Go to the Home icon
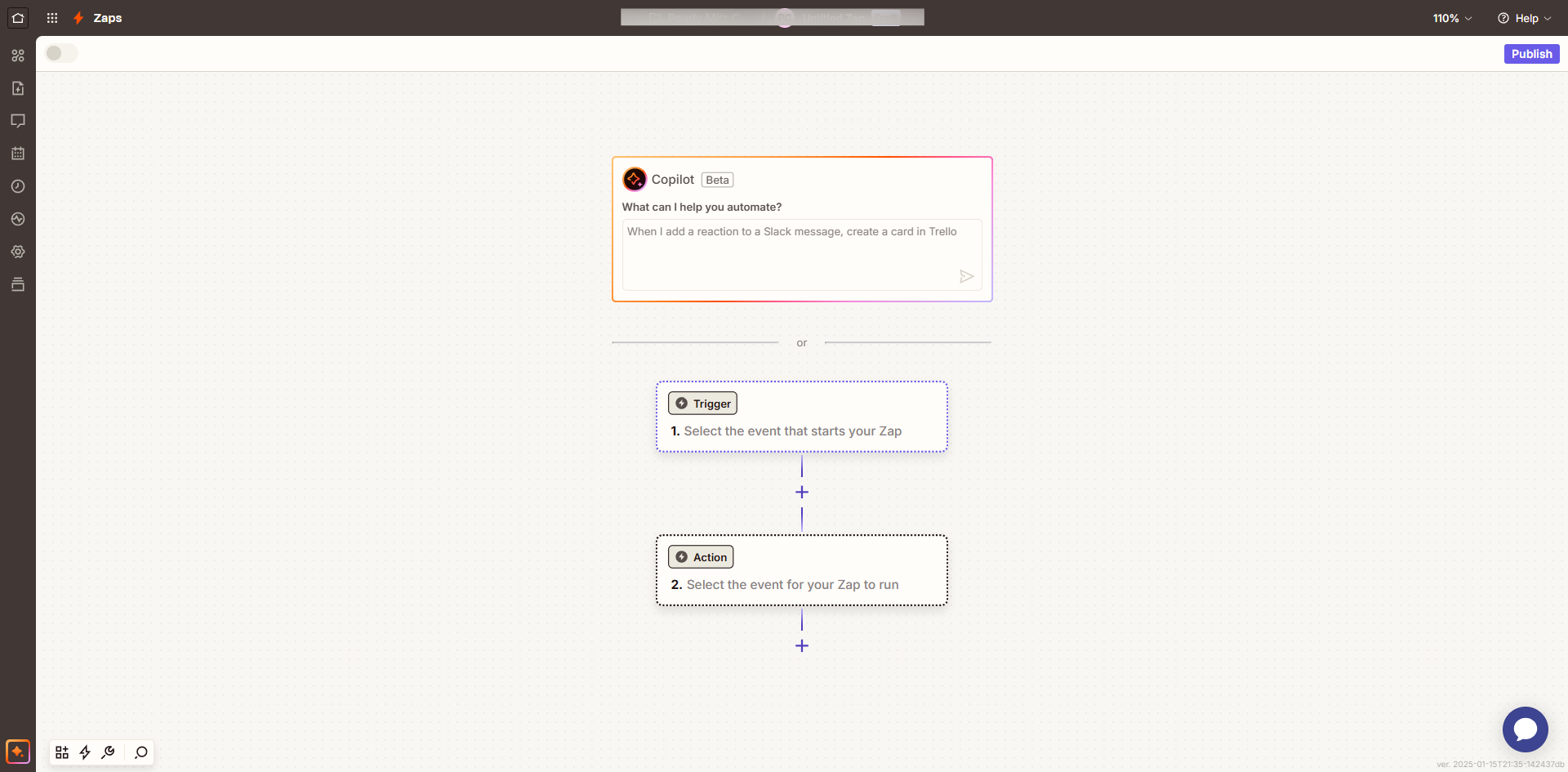Viewport: 1568px width, 772px height. (x=18, y=18)
